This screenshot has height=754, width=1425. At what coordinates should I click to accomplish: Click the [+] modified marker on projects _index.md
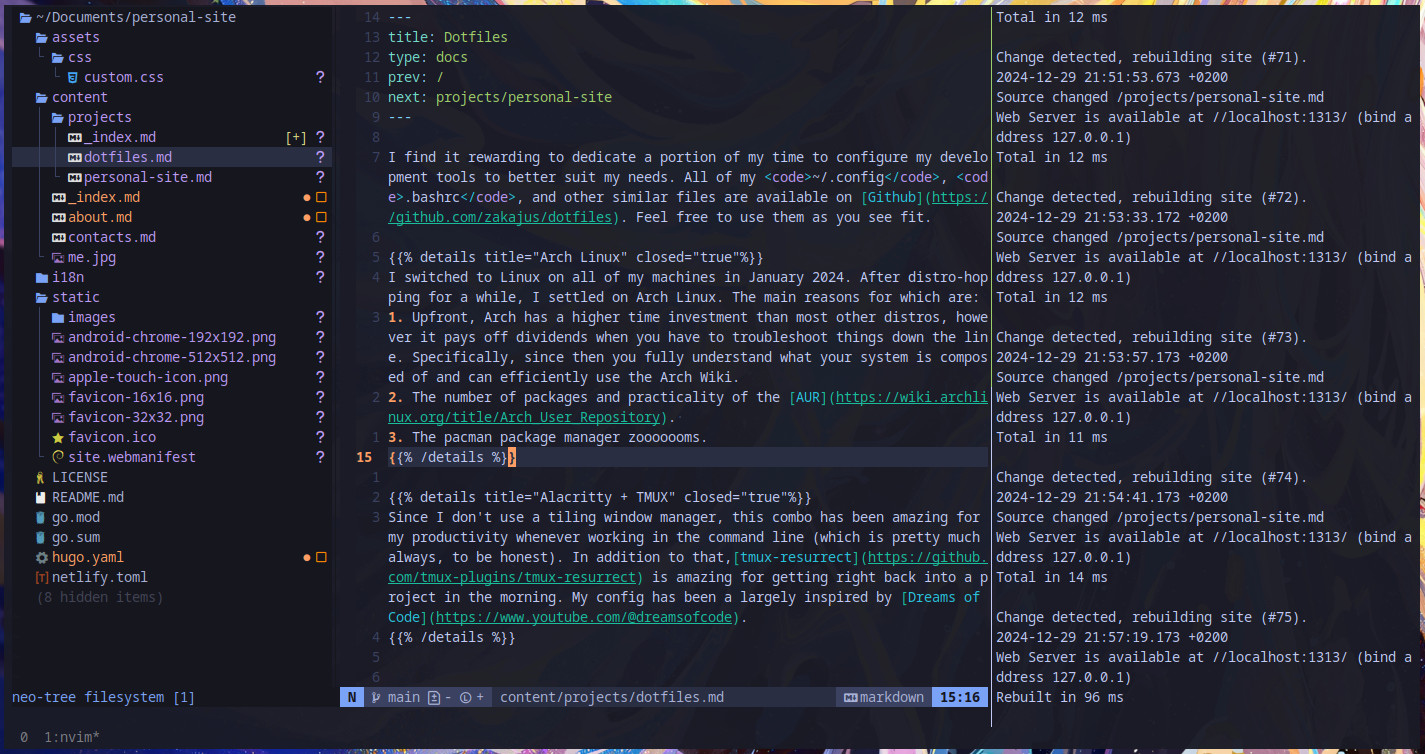(296, 137)
